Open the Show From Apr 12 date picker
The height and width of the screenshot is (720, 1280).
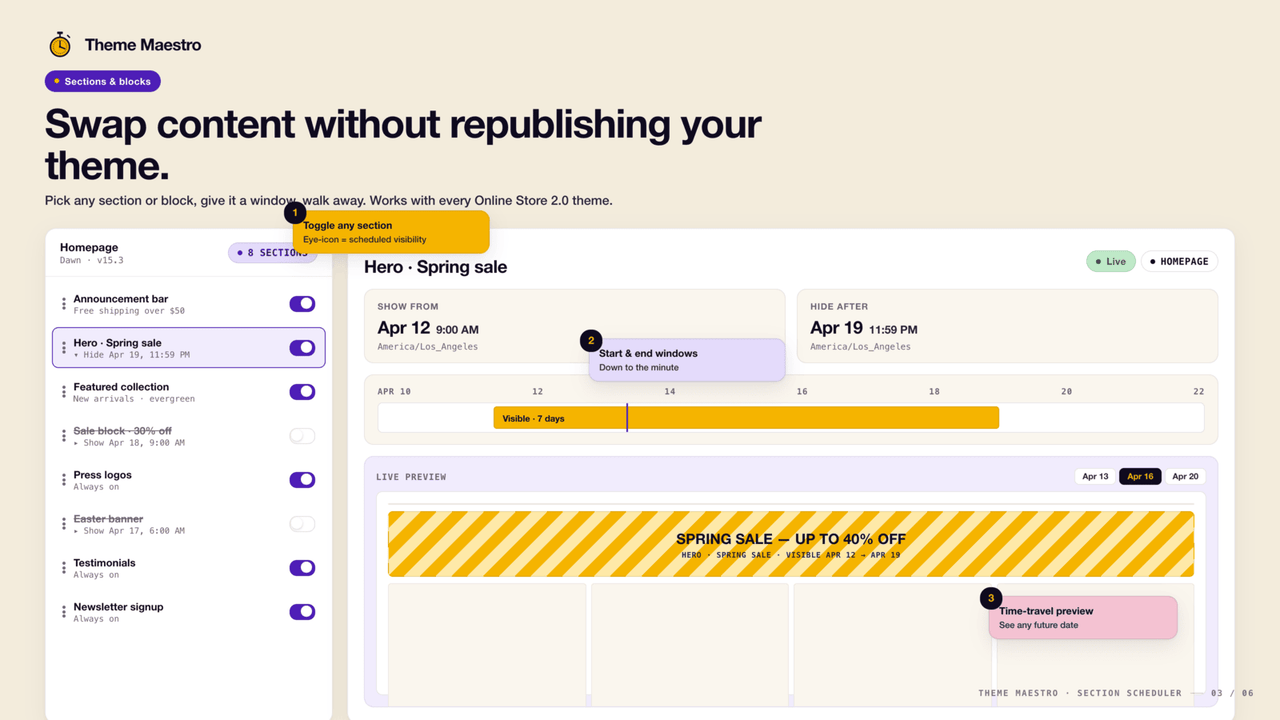coord(575,326)
